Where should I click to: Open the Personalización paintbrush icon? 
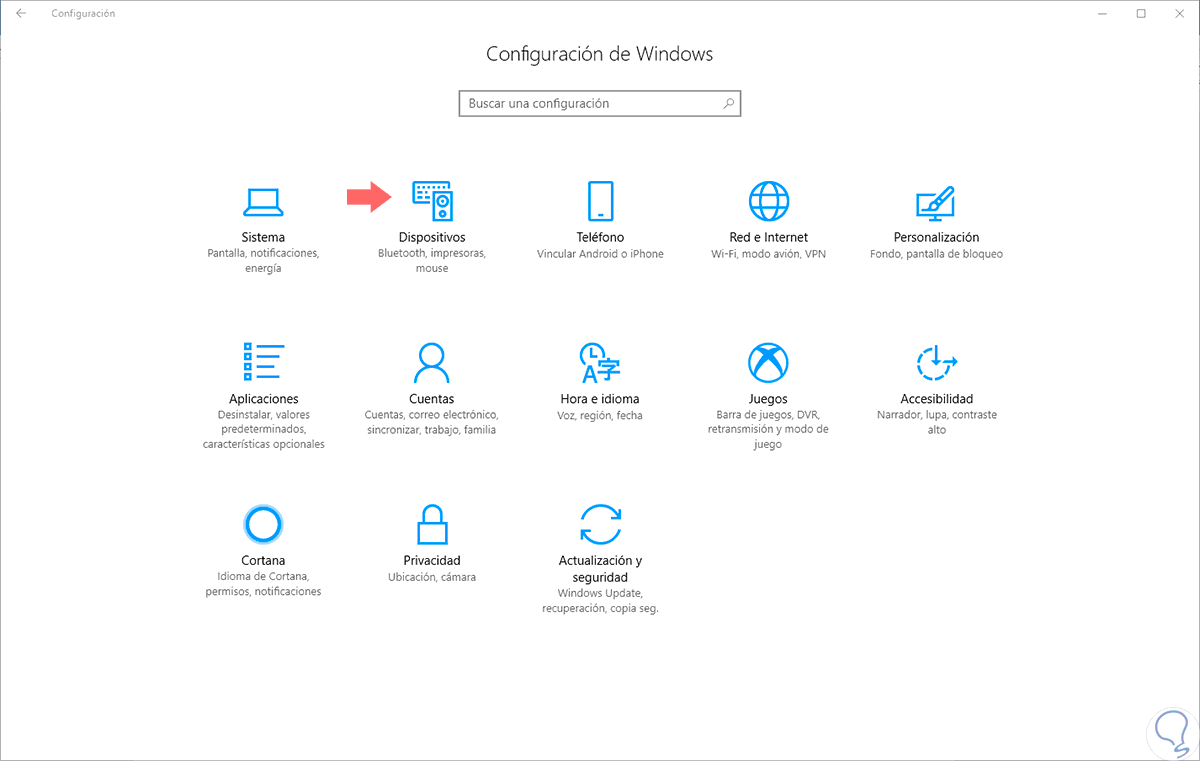click(x=936, y=203)
